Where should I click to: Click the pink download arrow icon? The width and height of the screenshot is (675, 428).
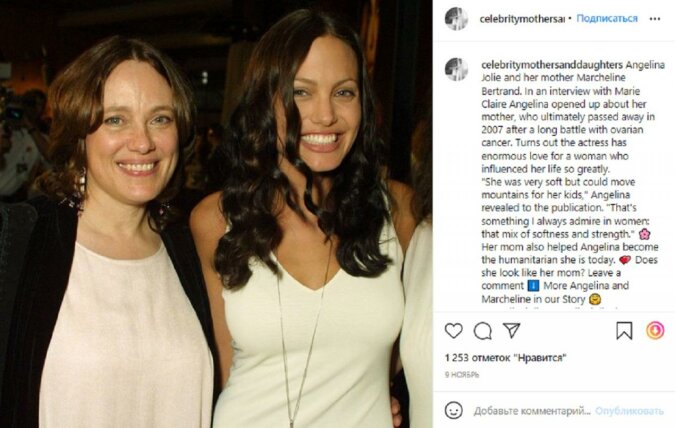655,330
